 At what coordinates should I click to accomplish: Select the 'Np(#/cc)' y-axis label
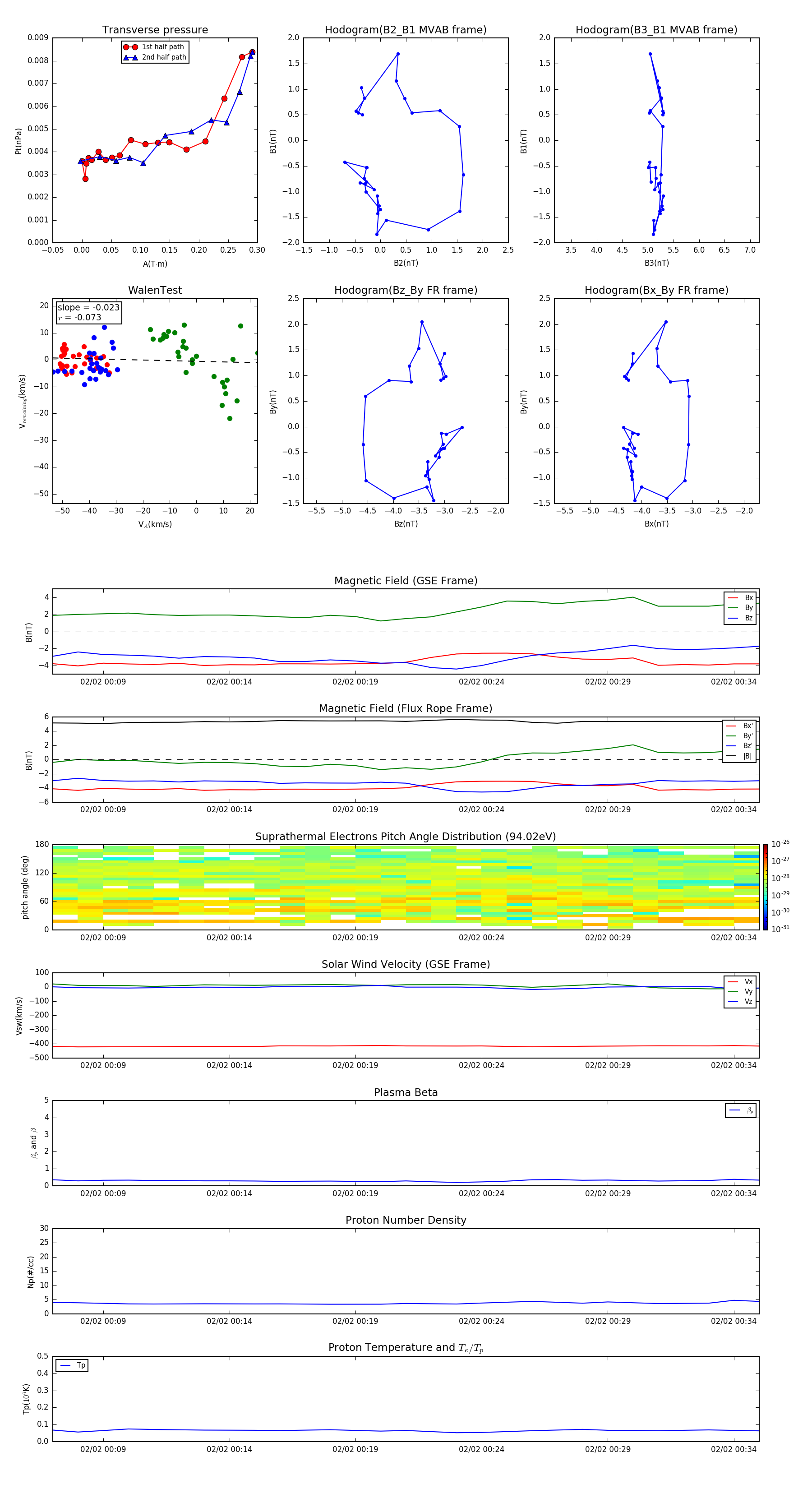click(x=31, y=1271)
